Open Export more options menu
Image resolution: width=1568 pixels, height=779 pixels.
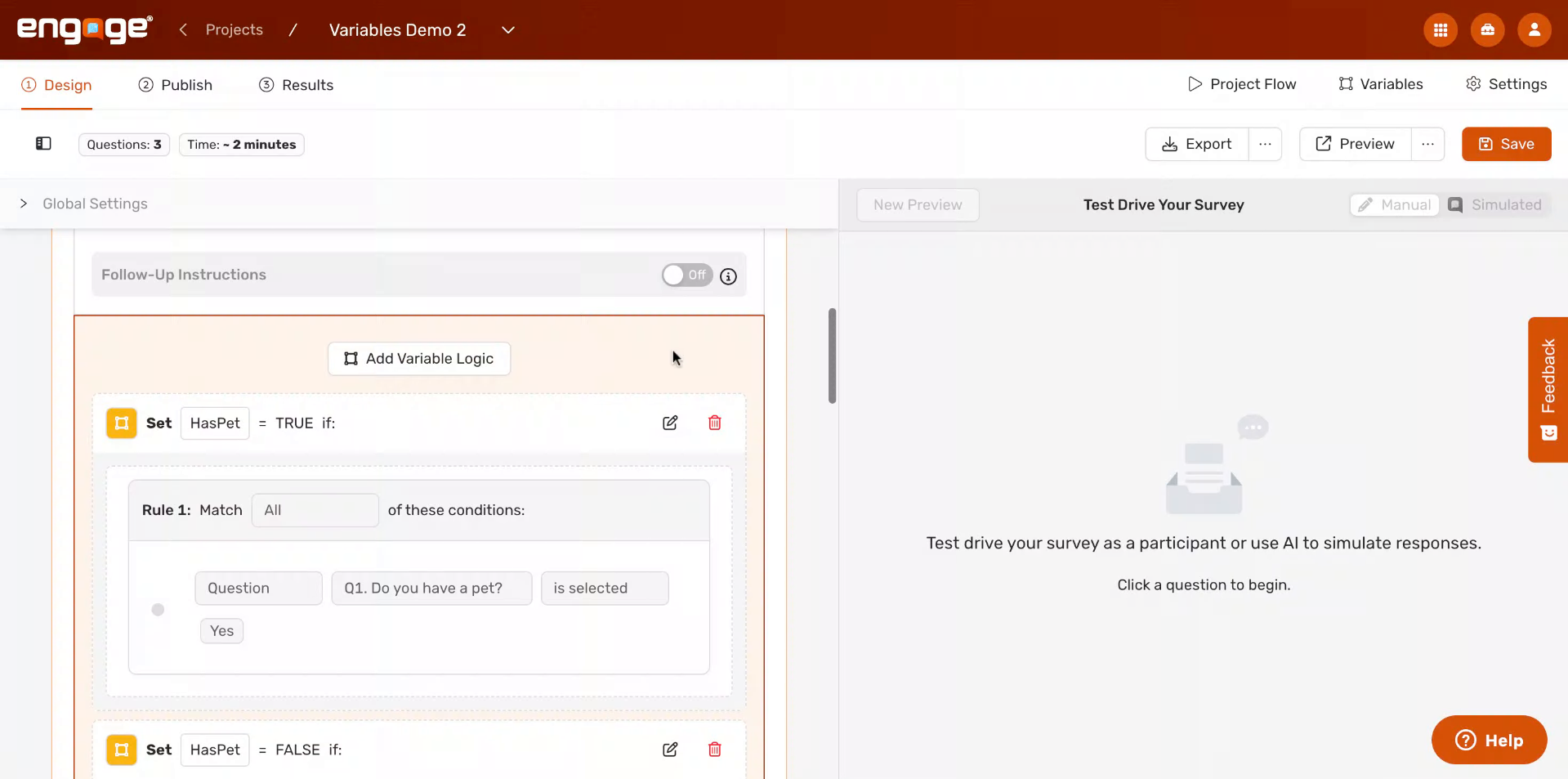[x=1265, y=144]
